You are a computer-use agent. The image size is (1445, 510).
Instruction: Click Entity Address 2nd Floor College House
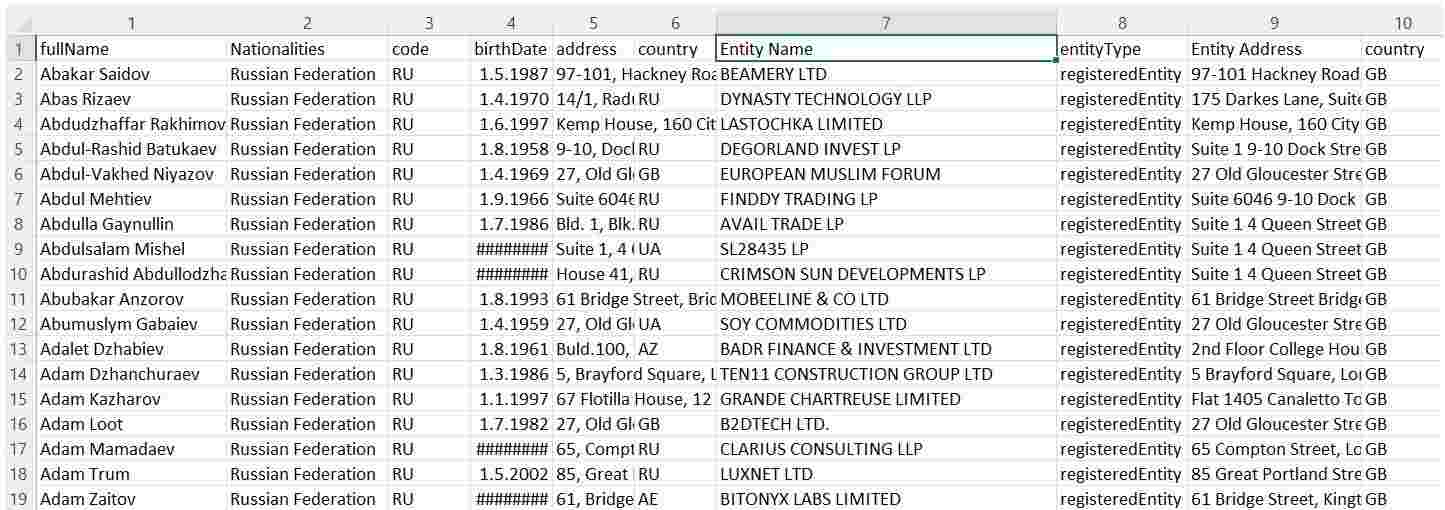(1274, 349)
